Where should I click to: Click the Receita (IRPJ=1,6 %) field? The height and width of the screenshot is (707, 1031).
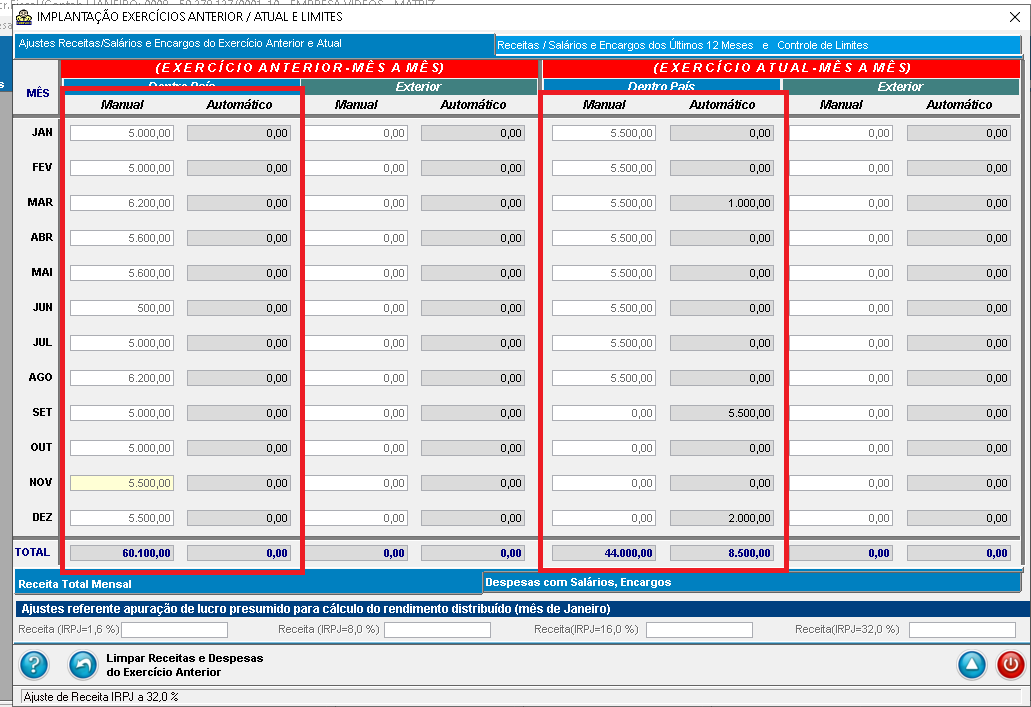click(x=174, y=629)
